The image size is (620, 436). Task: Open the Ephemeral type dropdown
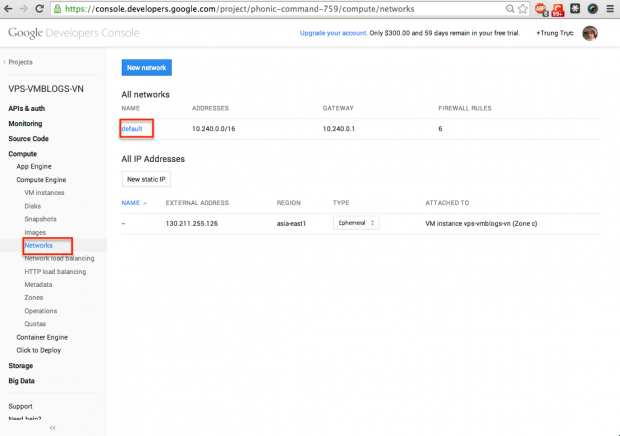356,223
